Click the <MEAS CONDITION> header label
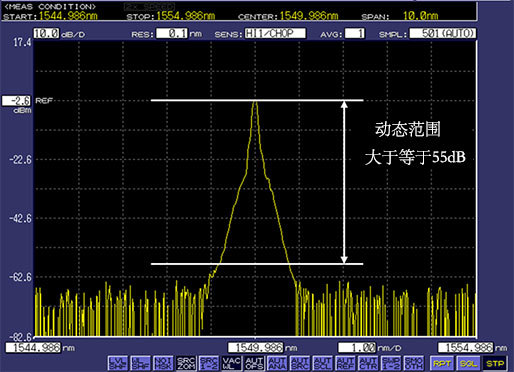The image size is (514, 372). pyautogui.click(x=50, y=6)
